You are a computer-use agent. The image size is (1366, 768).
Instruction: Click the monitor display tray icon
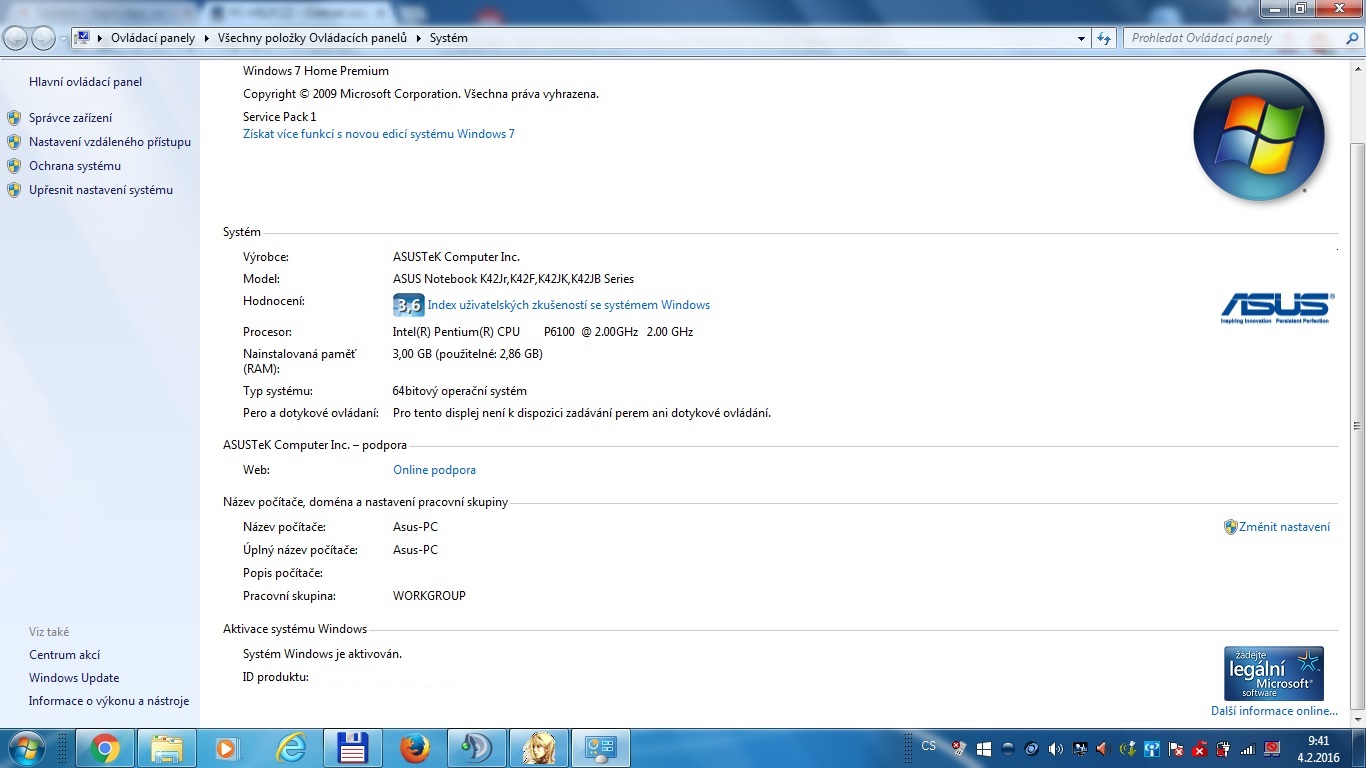coord(1080,748)
